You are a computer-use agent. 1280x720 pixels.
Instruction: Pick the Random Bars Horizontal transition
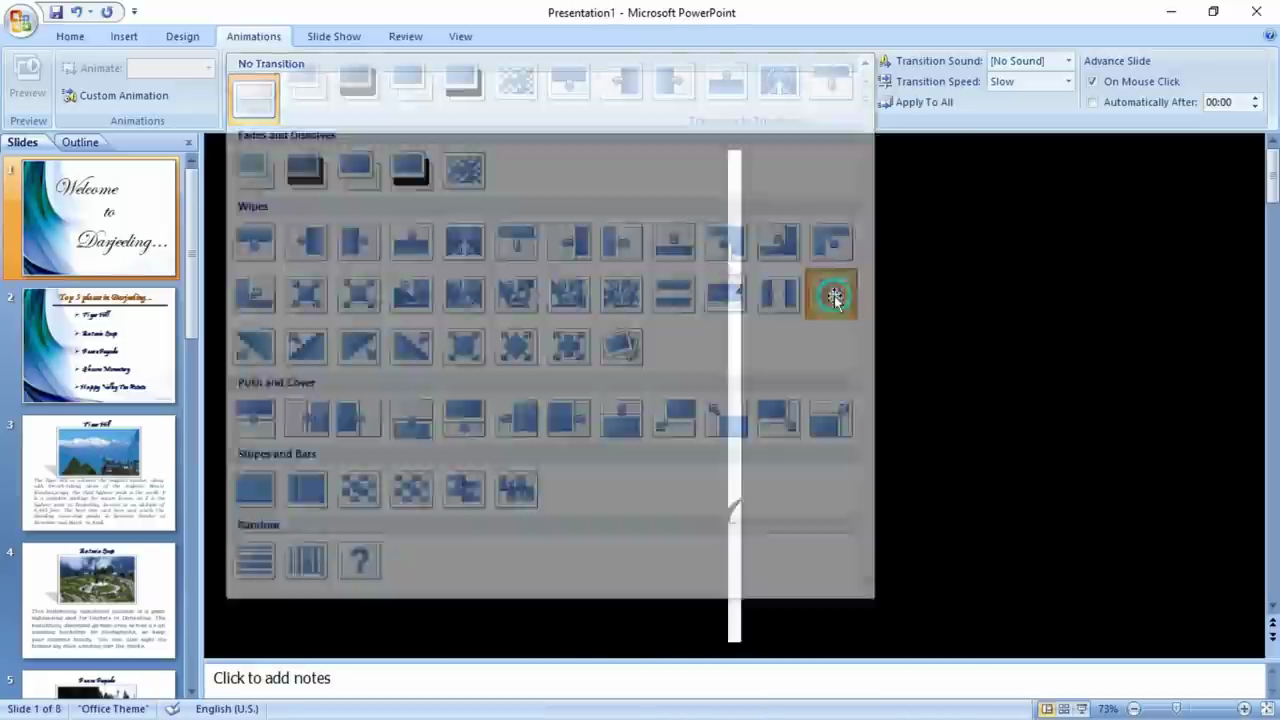tap(255, 561)
